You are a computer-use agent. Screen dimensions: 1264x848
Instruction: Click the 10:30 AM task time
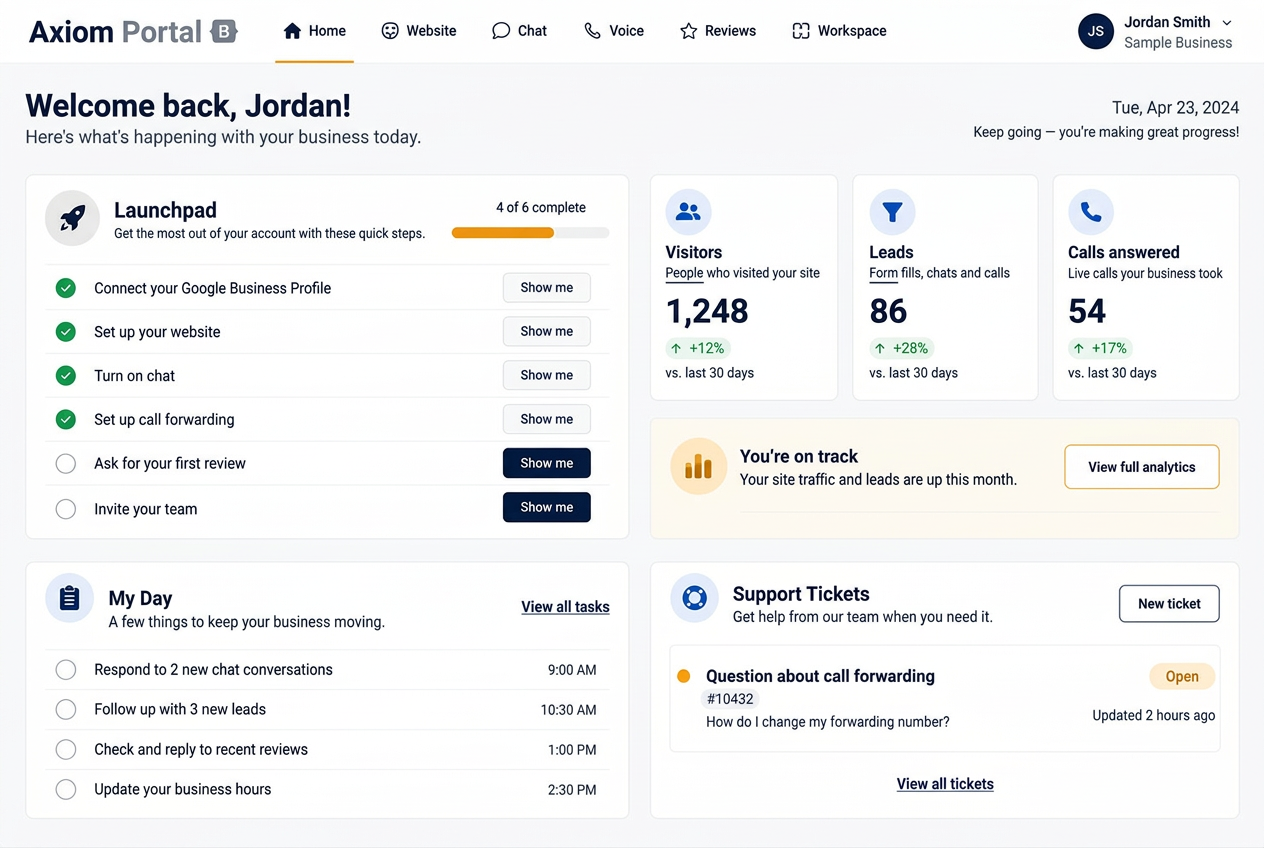coord(568,710)
